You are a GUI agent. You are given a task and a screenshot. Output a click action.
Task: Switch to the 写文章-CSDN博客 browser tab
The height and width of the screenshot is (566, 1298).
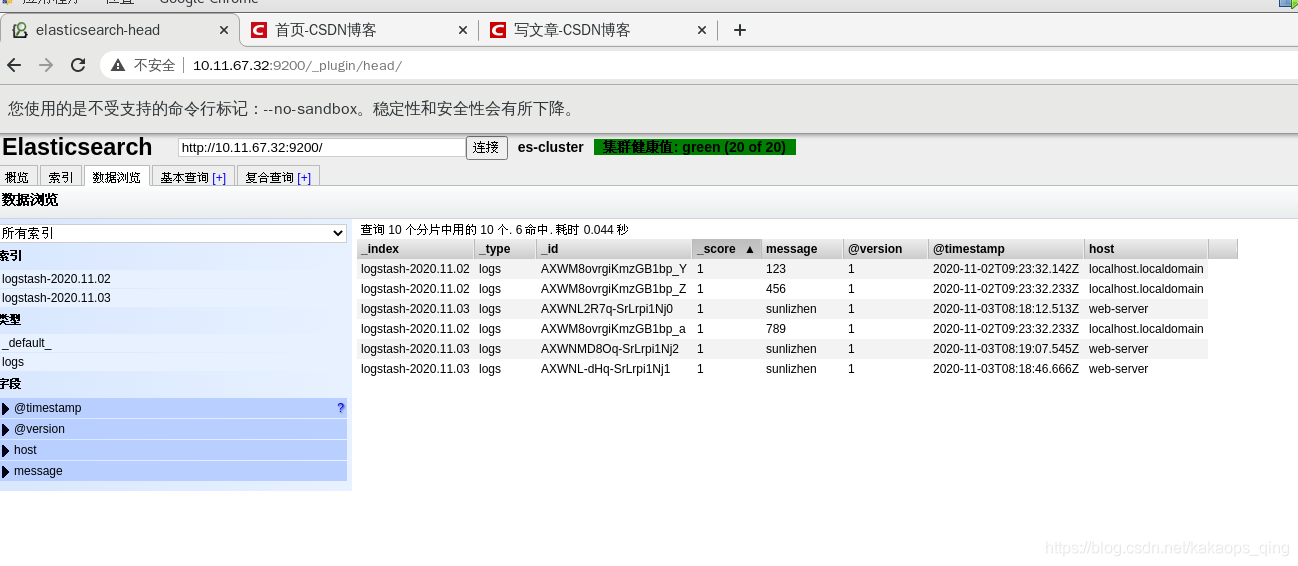(598, 30)
